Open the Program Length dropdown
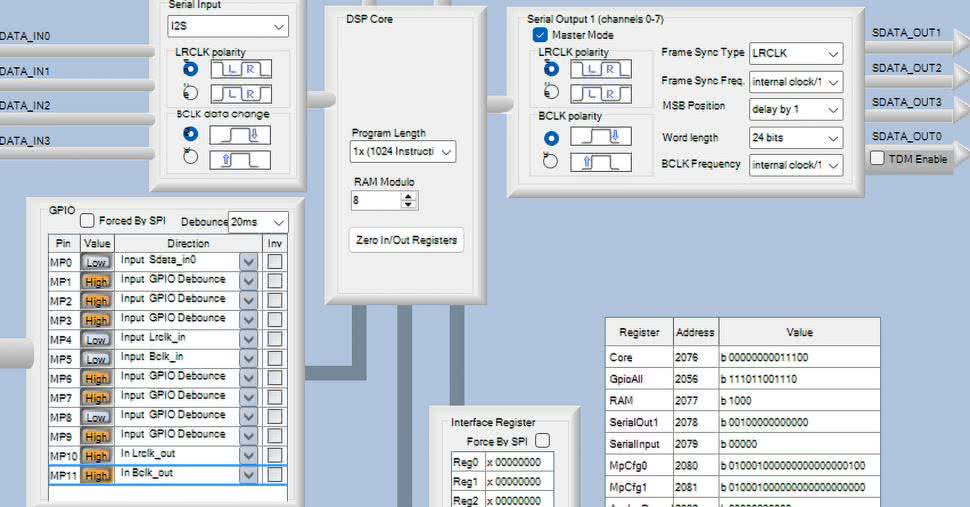 [x=403, y=152]
